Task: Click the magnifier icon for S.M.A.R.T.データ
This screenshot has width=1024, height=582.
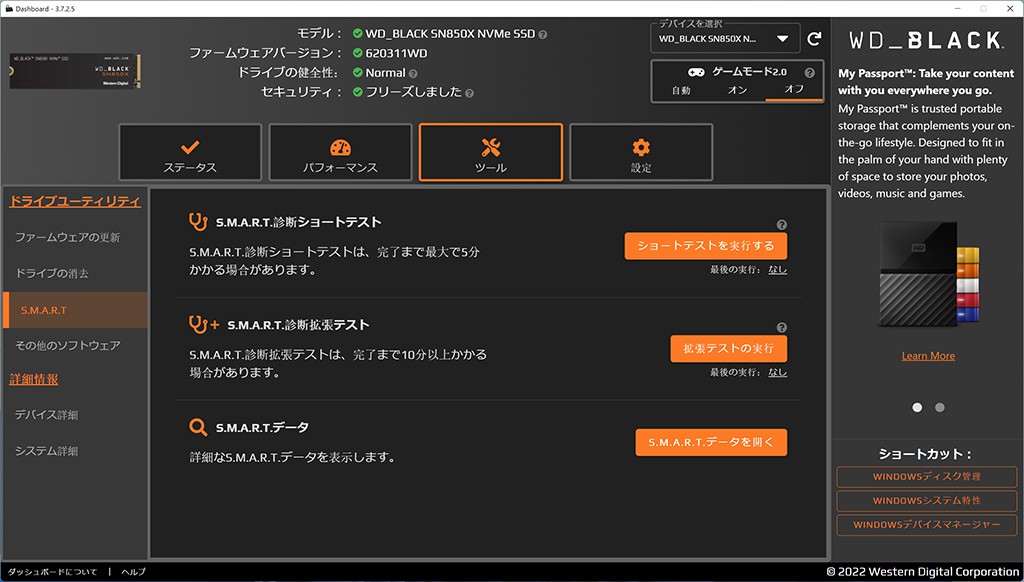Action: coord(198,428)
